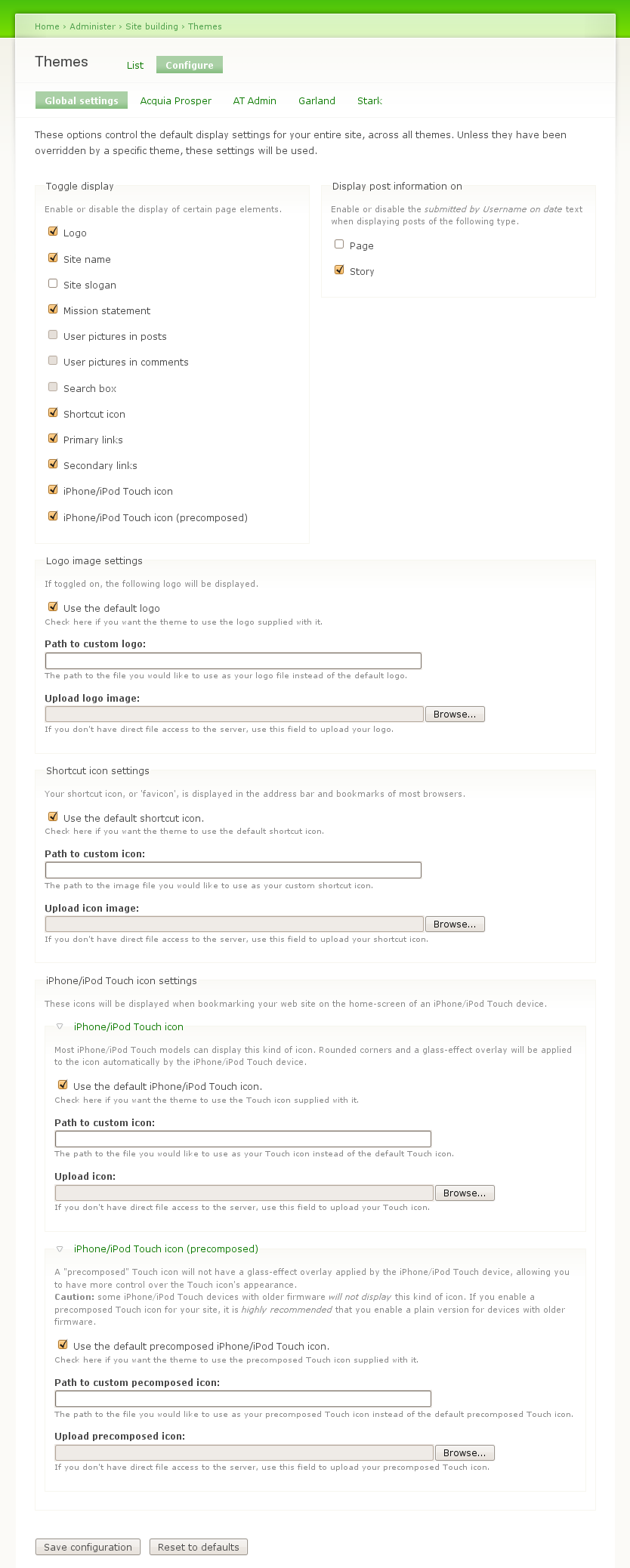Collapse the precomposed Touch icon fieldset
630x1568 pixels.
point(165,1249)
